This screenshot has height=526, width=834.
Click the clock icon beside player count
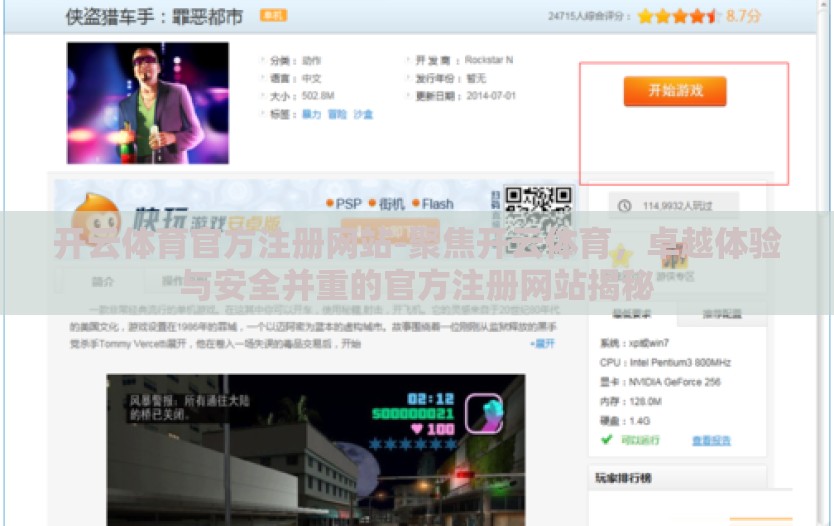point(624,205)
